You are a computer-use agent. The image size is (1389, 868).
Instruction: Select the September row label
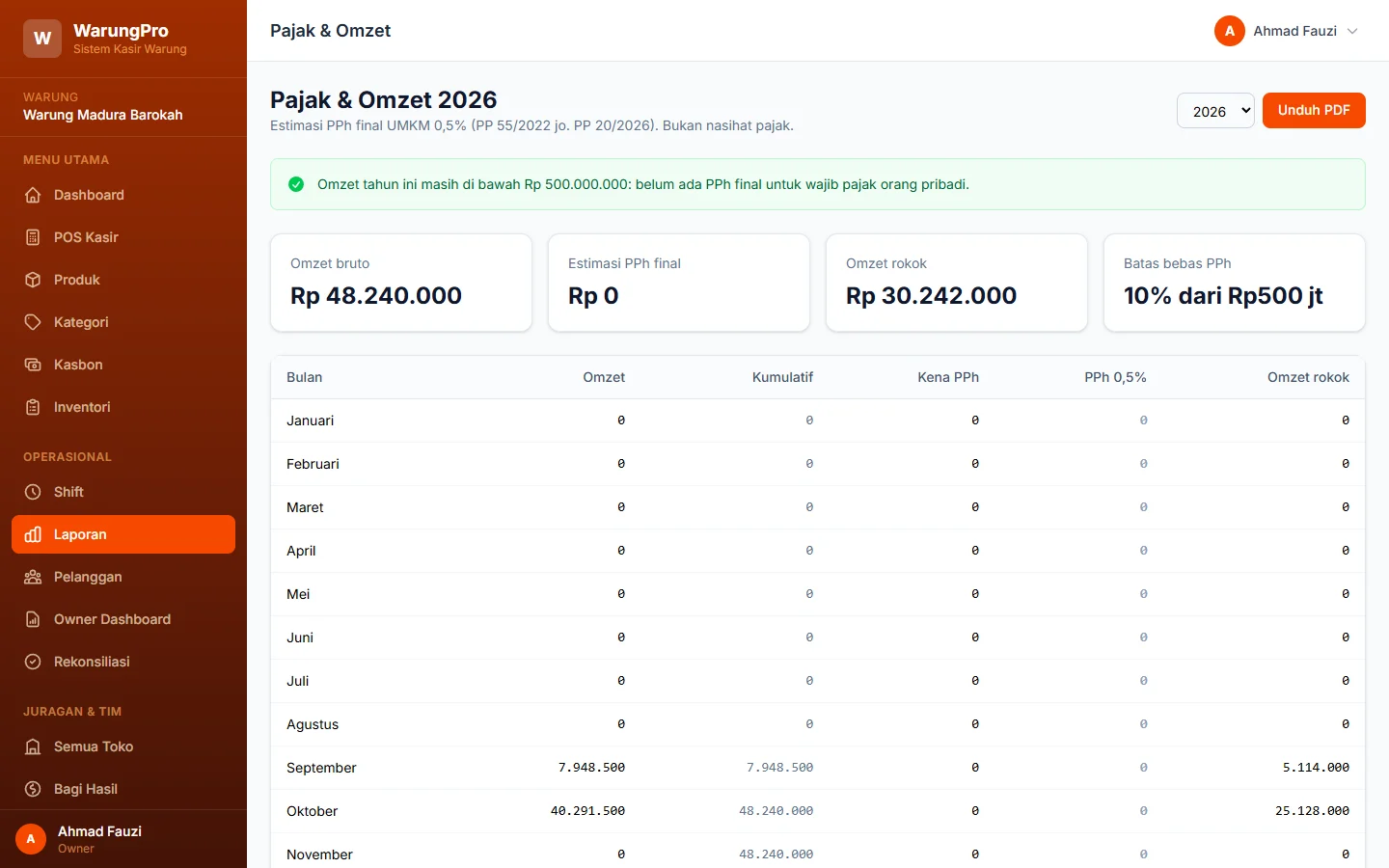point(321,768)
